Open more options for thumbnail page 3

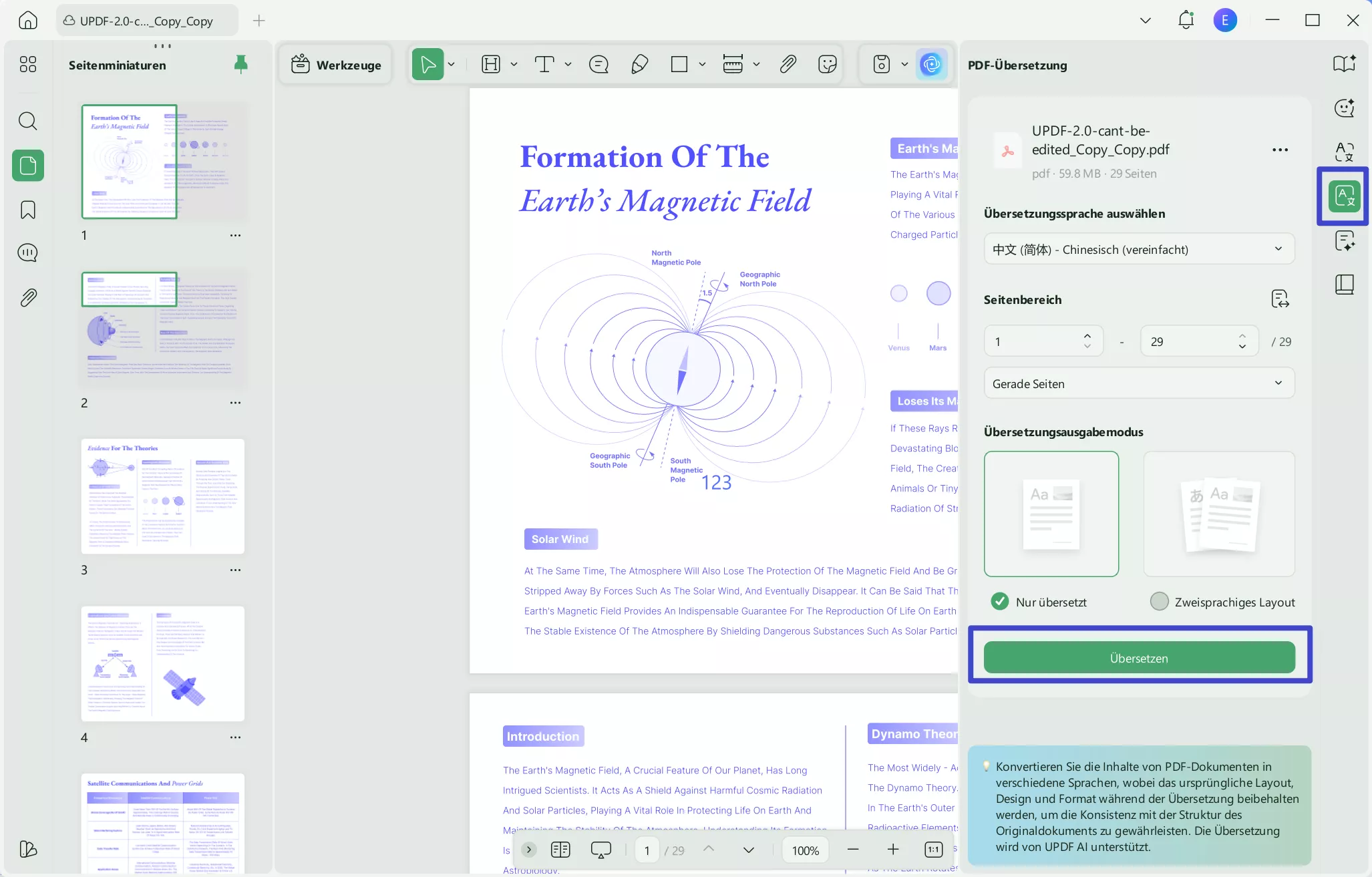(235, 570)
